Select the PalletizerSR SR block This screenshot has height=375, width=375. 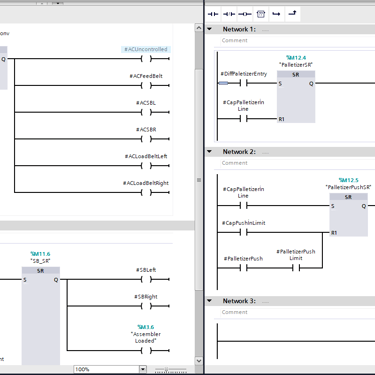296,97
